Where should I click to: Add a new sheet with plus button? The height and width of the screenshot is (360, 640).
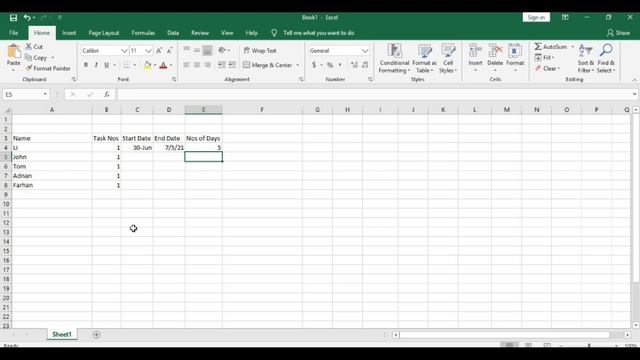click(96, 335)
